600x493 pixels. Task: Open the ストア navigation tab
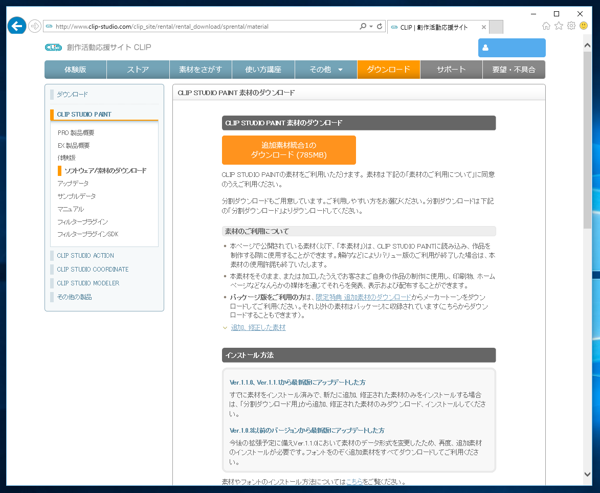138,69
